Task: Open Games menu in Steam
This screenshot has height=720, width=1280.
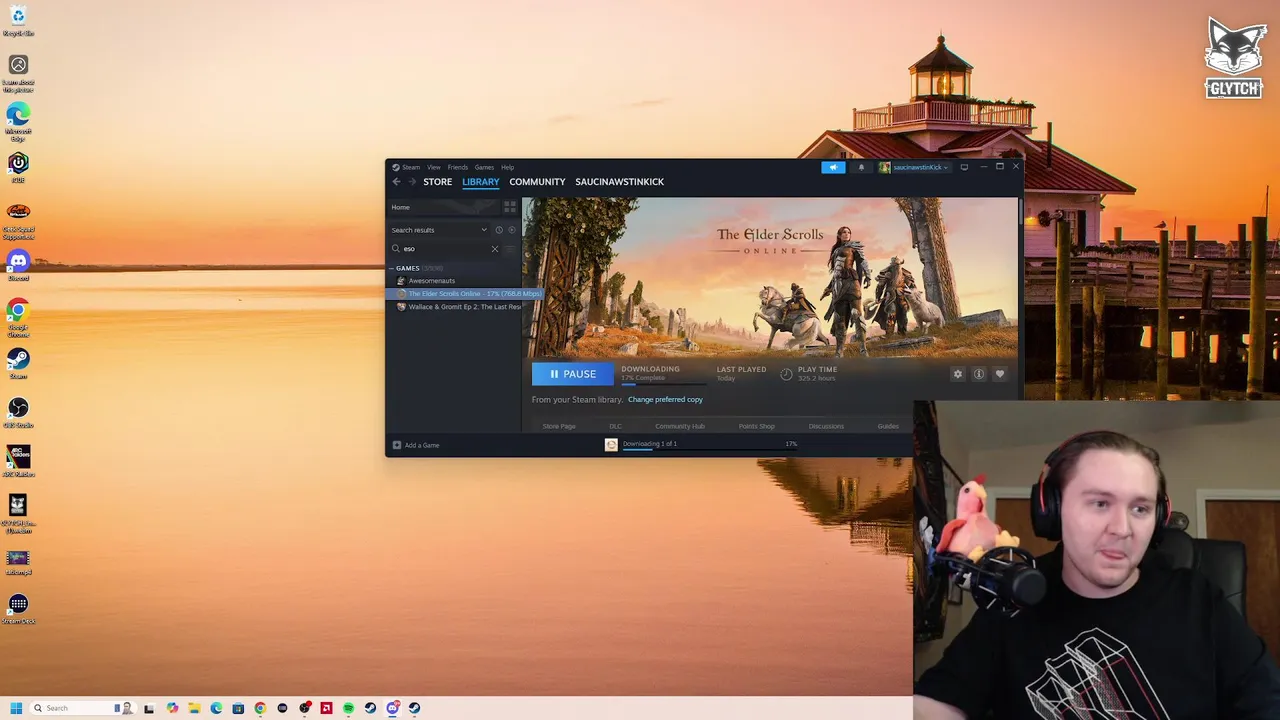Action: 484,167
